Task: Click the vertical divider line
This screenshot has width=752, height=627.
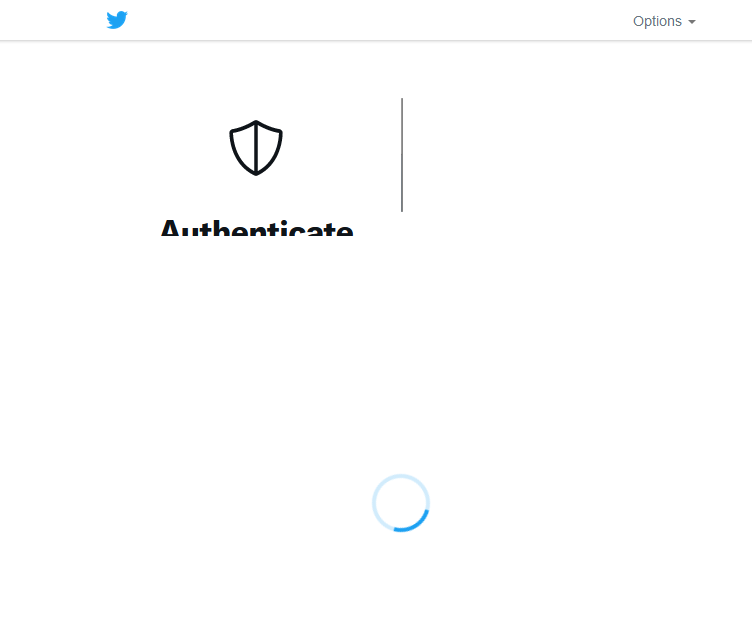Action: pos(402,154)
